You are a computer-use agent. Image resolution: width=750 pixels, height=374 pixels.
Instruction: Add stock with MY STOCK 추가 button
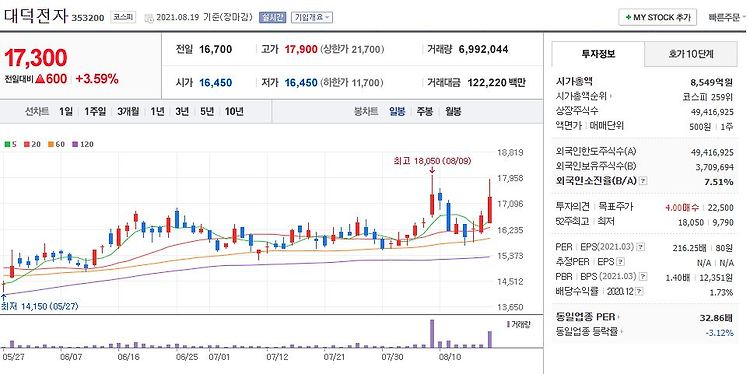point(659,17)
